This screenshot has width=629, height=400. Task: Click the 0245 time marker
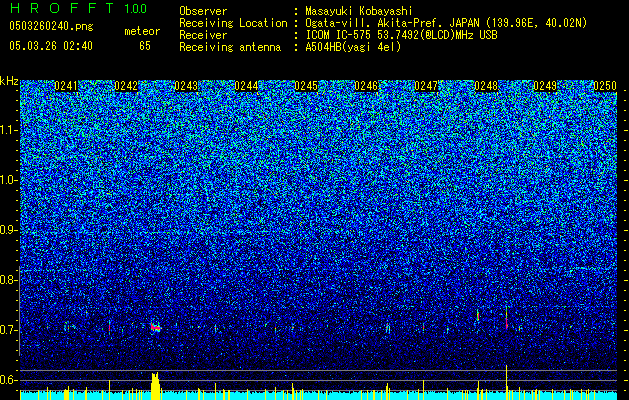coord(306,86)
